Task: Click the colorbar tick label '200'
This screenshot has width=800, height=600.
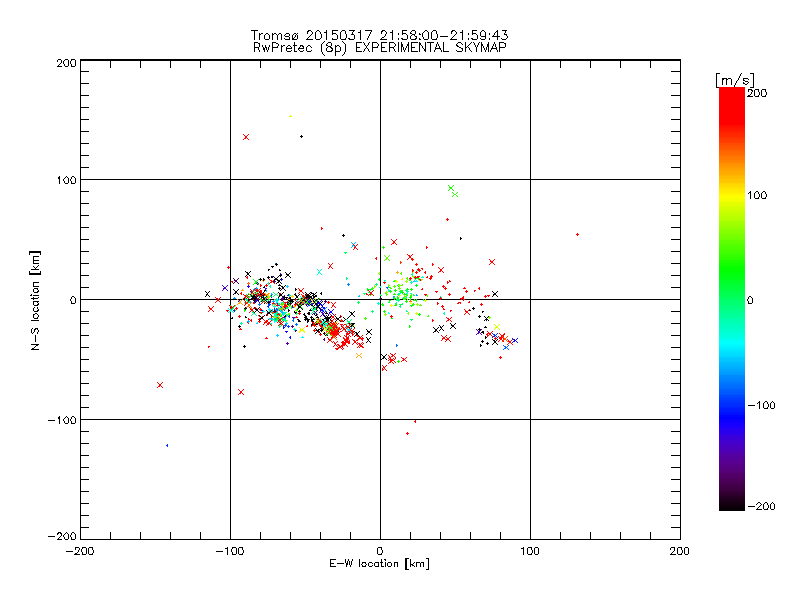Action: click(757, 93)
